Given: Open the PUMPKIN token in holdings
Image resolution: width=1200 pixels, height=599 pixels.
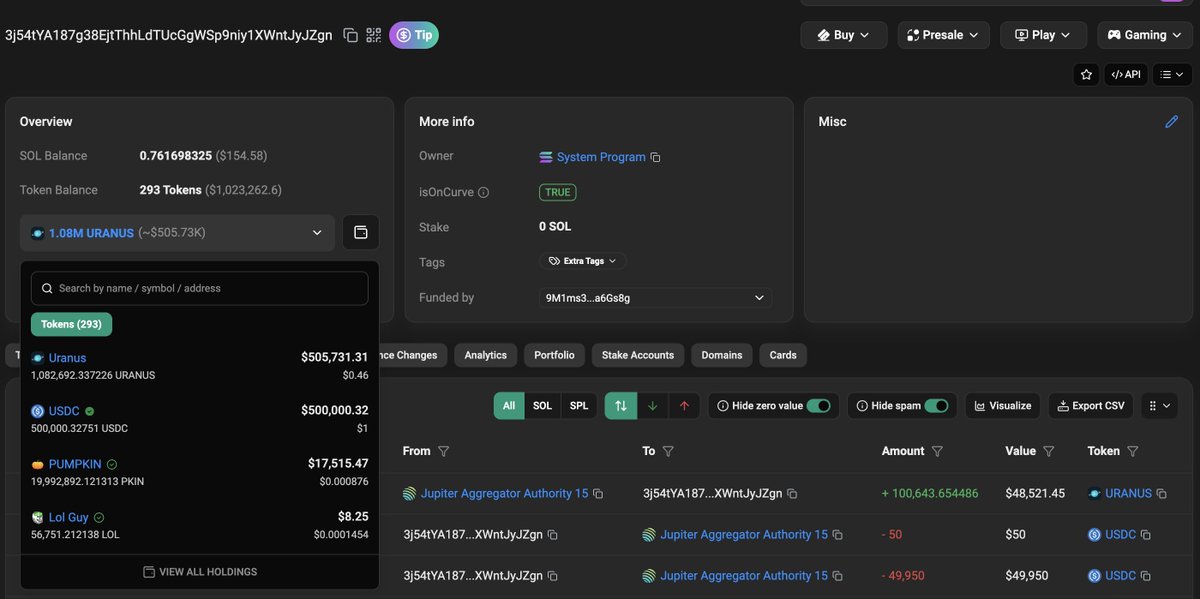Looking at the screenshot, I should 75,464.
